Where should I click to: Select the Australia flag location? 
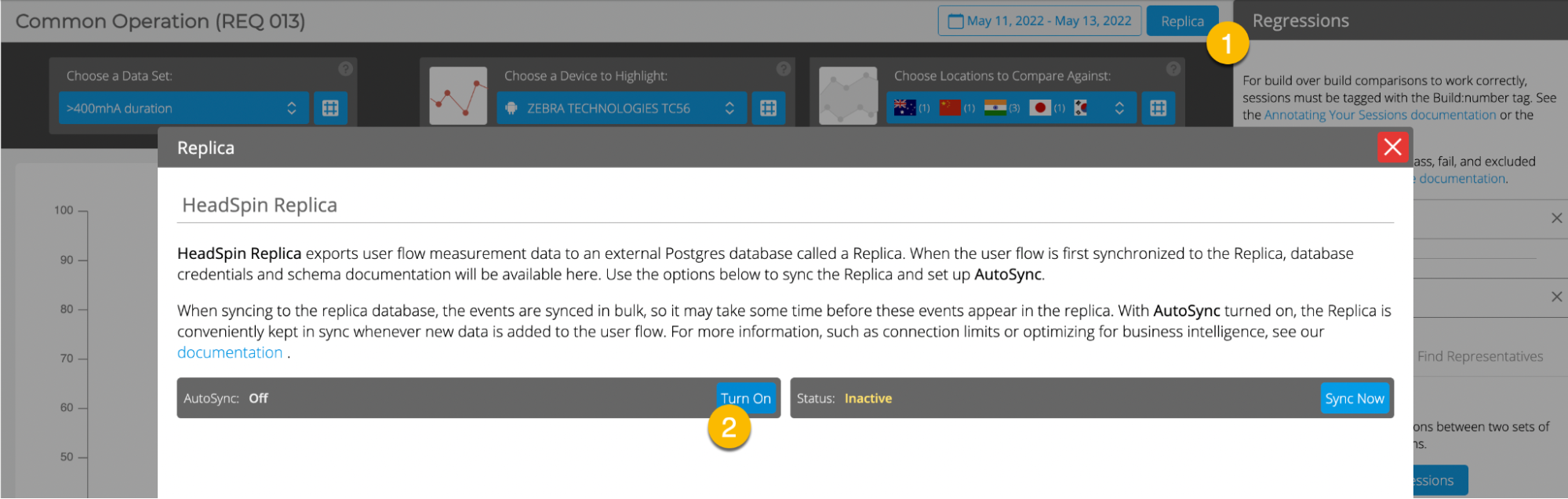[x=904, y=107]
